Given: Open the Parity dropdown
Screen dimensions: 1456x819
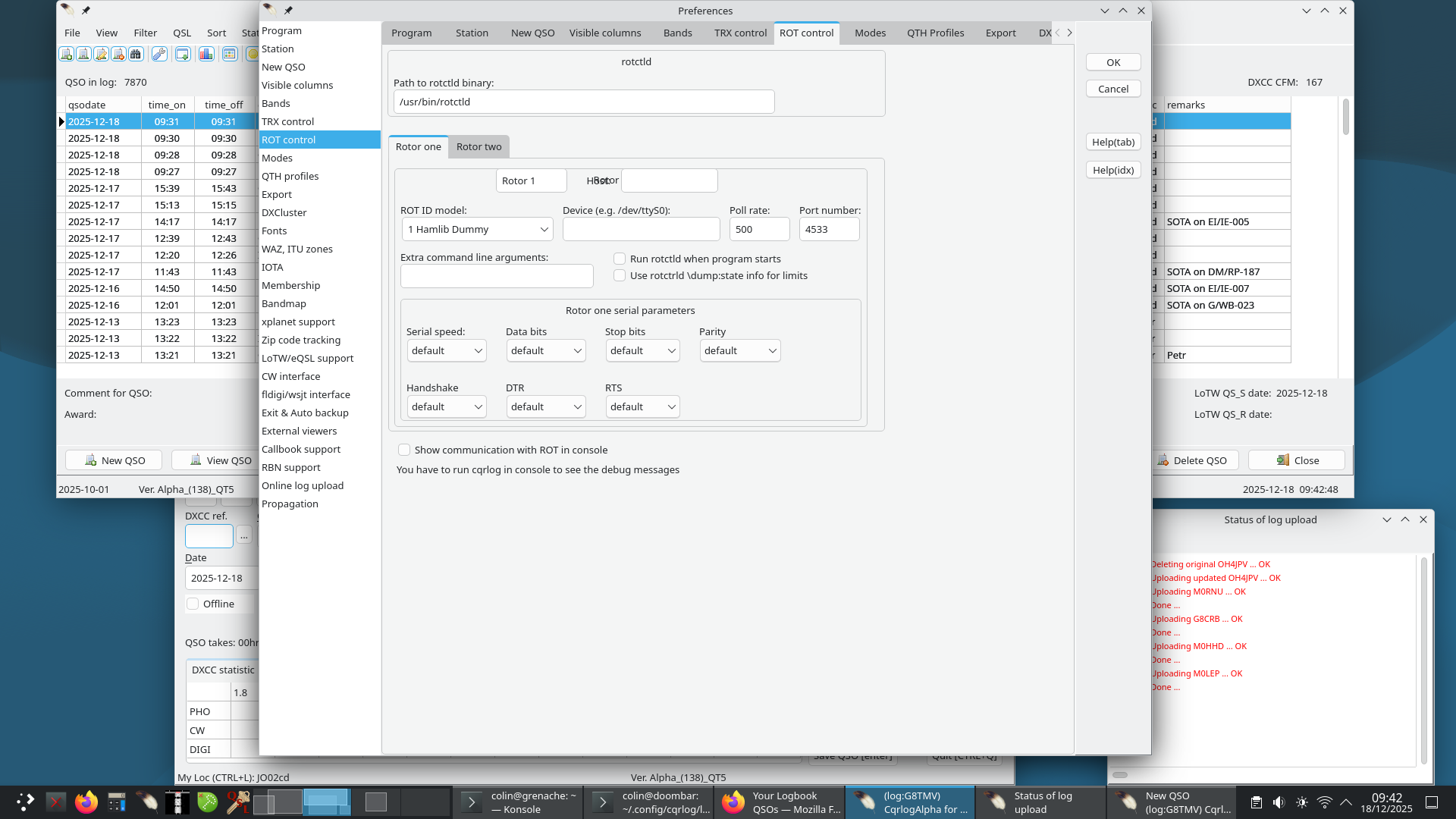Looking at the screenshot, I should [x=739, y=351].
